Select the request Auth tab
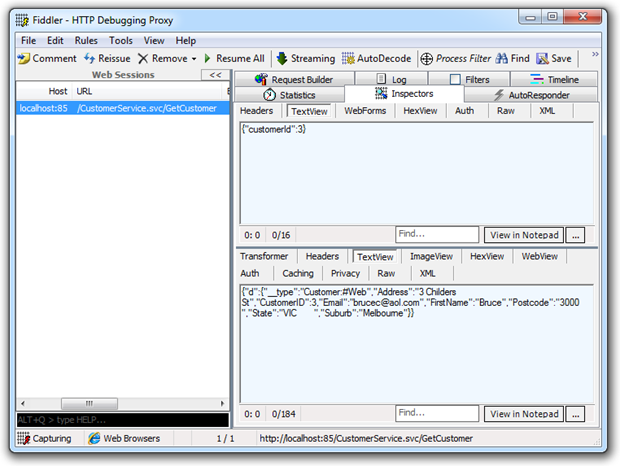Screen dimensions: 620x466 [464, 111]
